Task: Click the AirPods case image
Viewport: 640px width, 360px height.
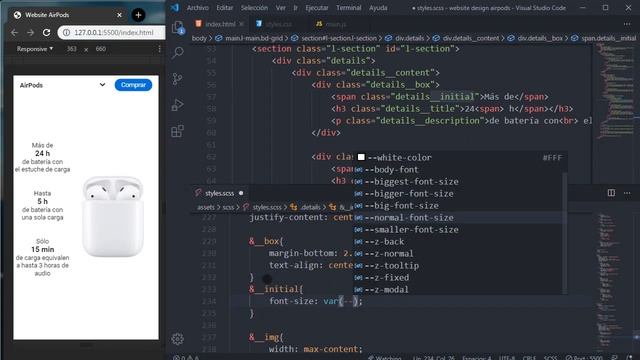Action: pyautogui.click(x=113, y=216)
